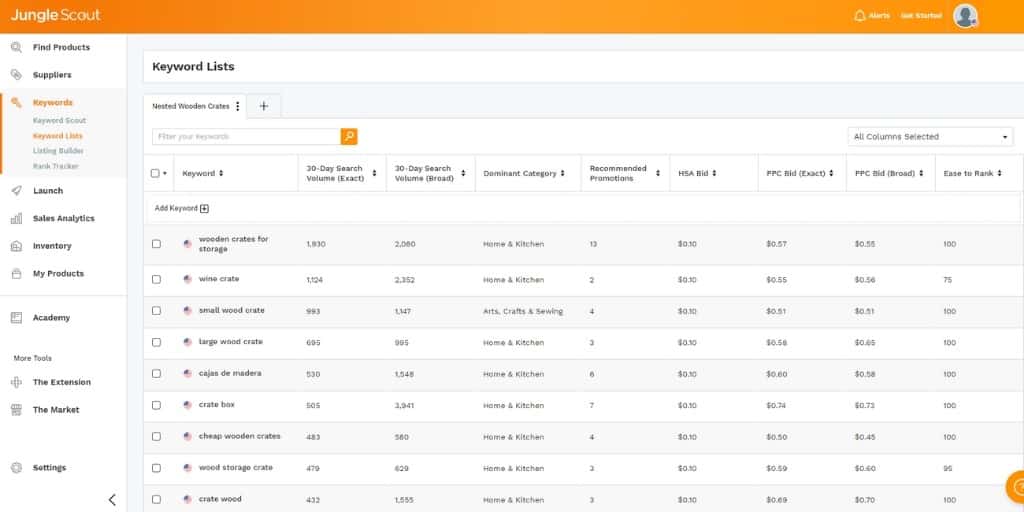Click The Market storefront icon
The width and height of the screenshot is (1024, 512).
16,409
